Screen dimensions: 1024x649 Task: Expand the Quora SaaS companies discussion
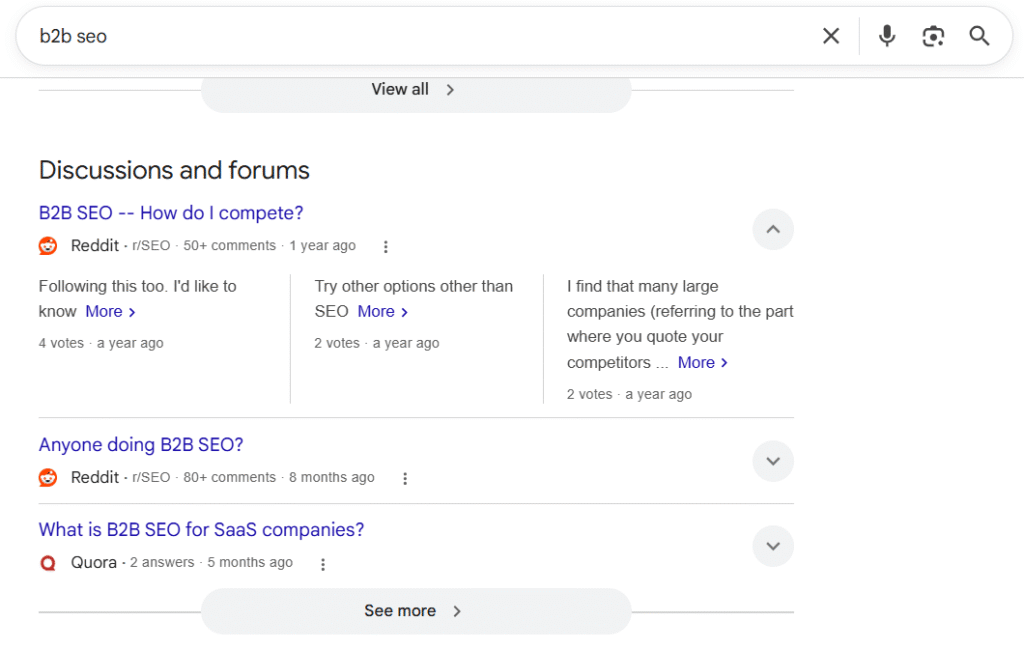pyautogui.click(x=773, y=546)
